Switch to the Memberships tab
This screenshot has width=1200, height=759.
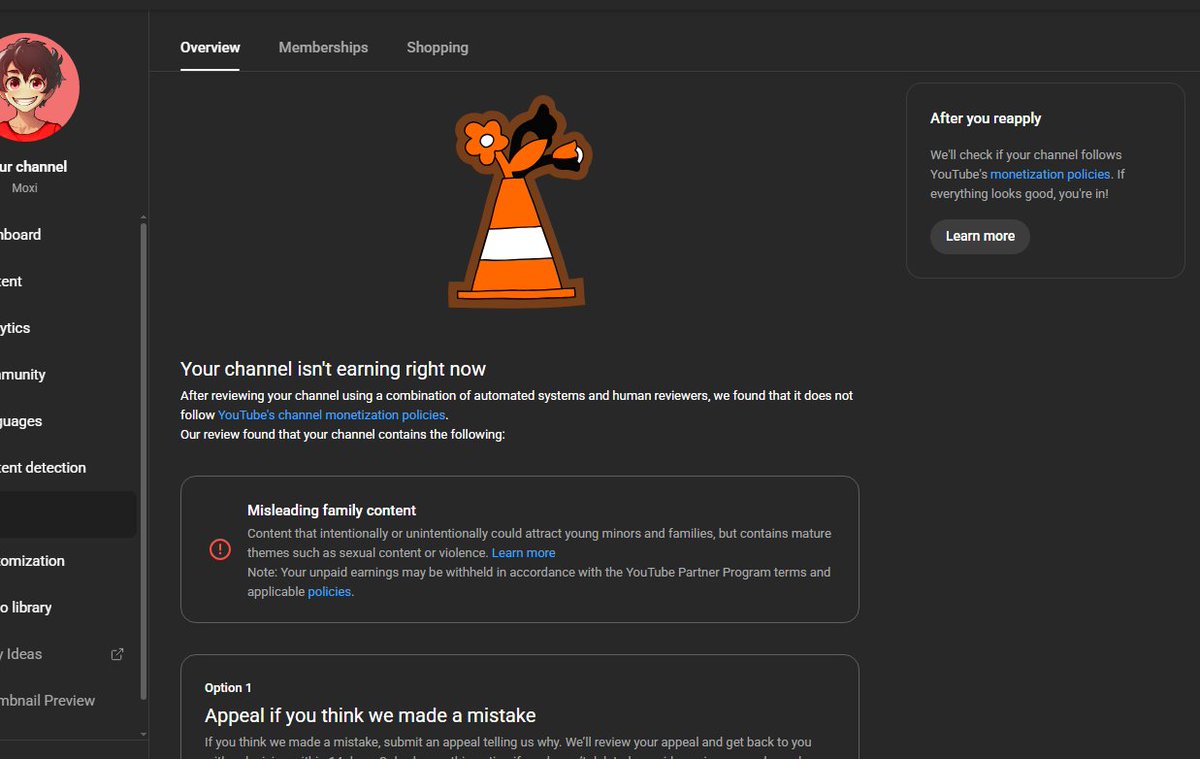(323, 47)
